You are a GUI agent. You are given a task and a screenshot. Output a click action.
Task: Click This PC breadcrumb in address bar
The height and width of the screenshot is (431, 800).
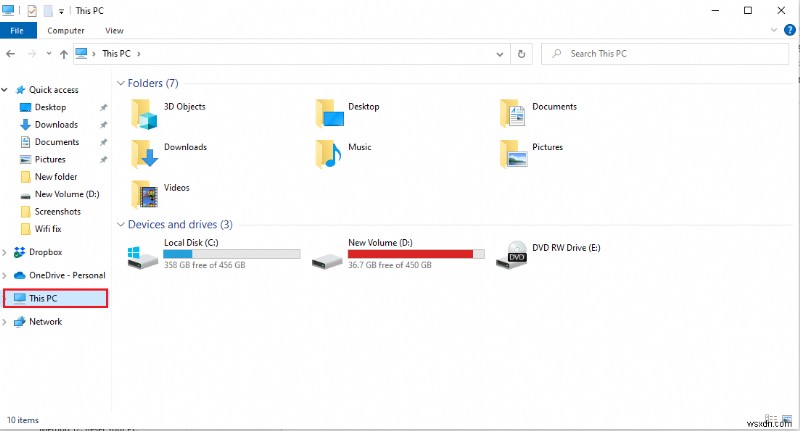pos(116,54)
